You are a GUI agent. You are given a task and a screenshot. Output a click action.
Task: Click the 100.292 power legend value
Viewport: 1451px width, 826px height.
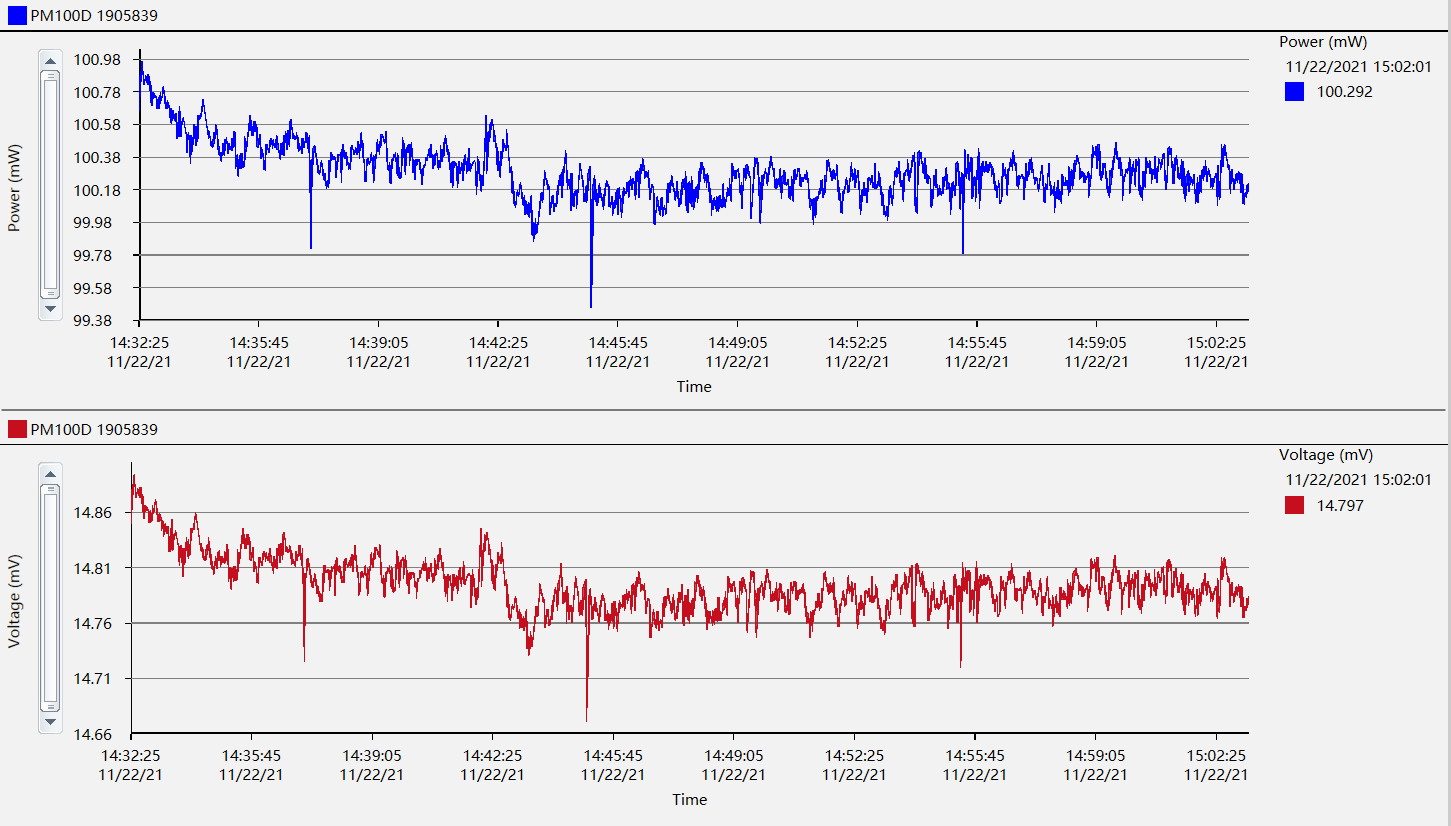[x=1344, y=92]
